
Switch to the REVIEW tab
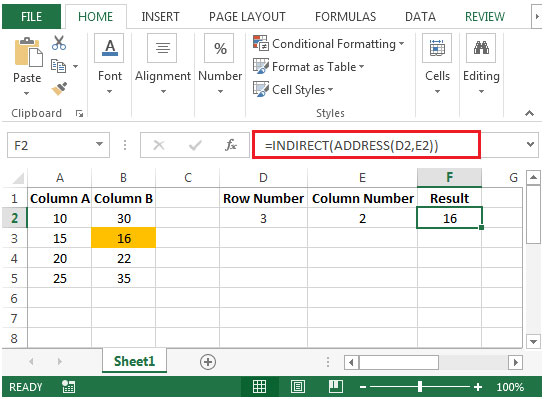pyautogui.click(x=485, y=17)
